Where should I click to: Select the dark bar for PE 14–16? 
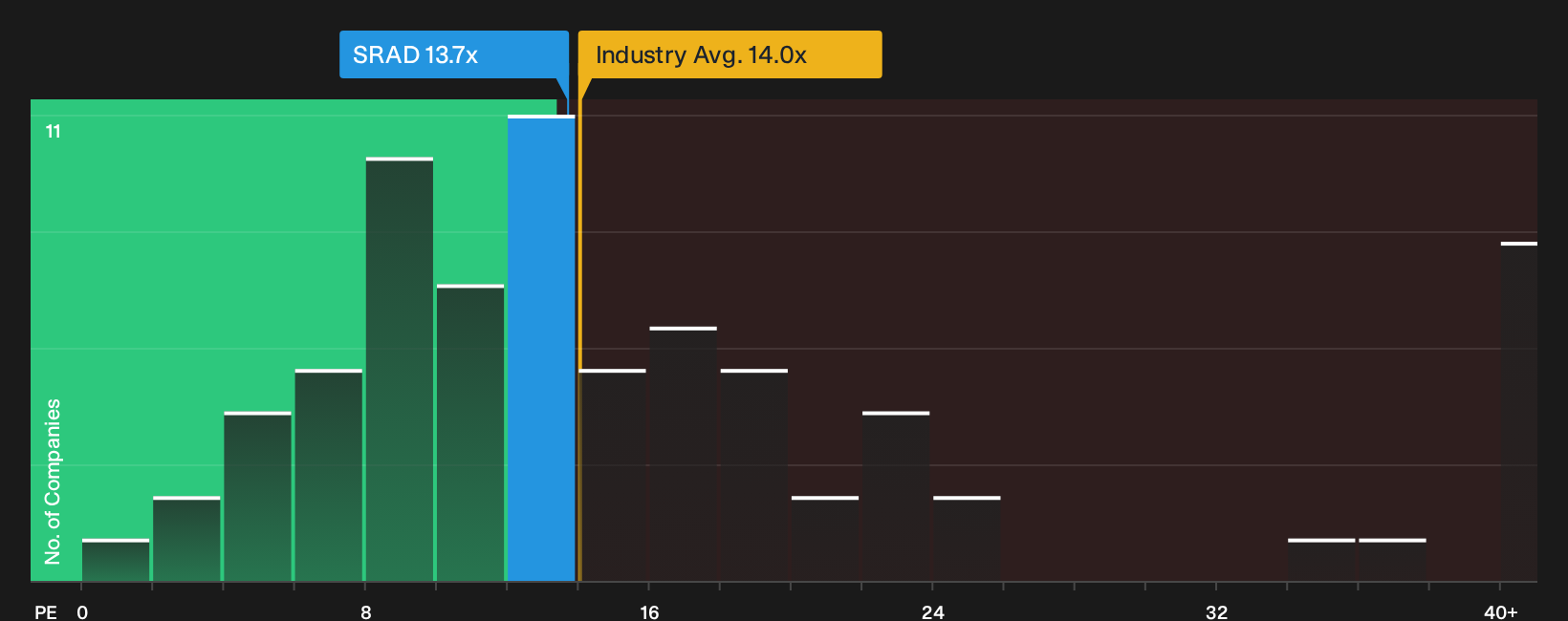(x=612, y=475)
